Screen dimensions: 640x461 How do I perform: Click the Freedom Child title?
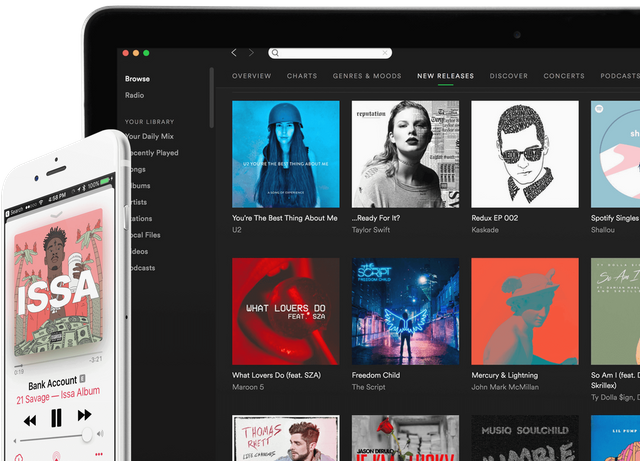[376, 375]
